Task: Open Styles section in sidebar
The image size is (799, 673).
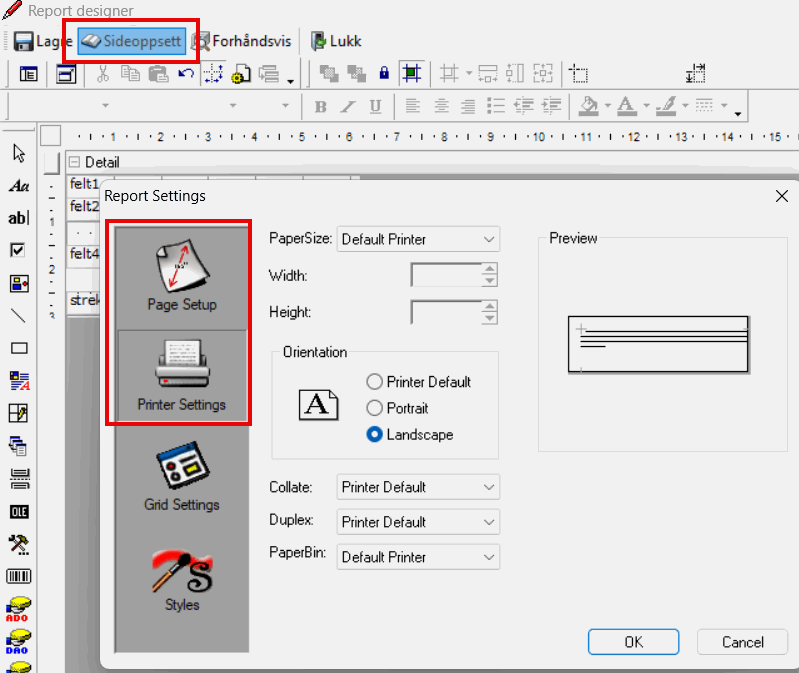Action: click(181, 578)
